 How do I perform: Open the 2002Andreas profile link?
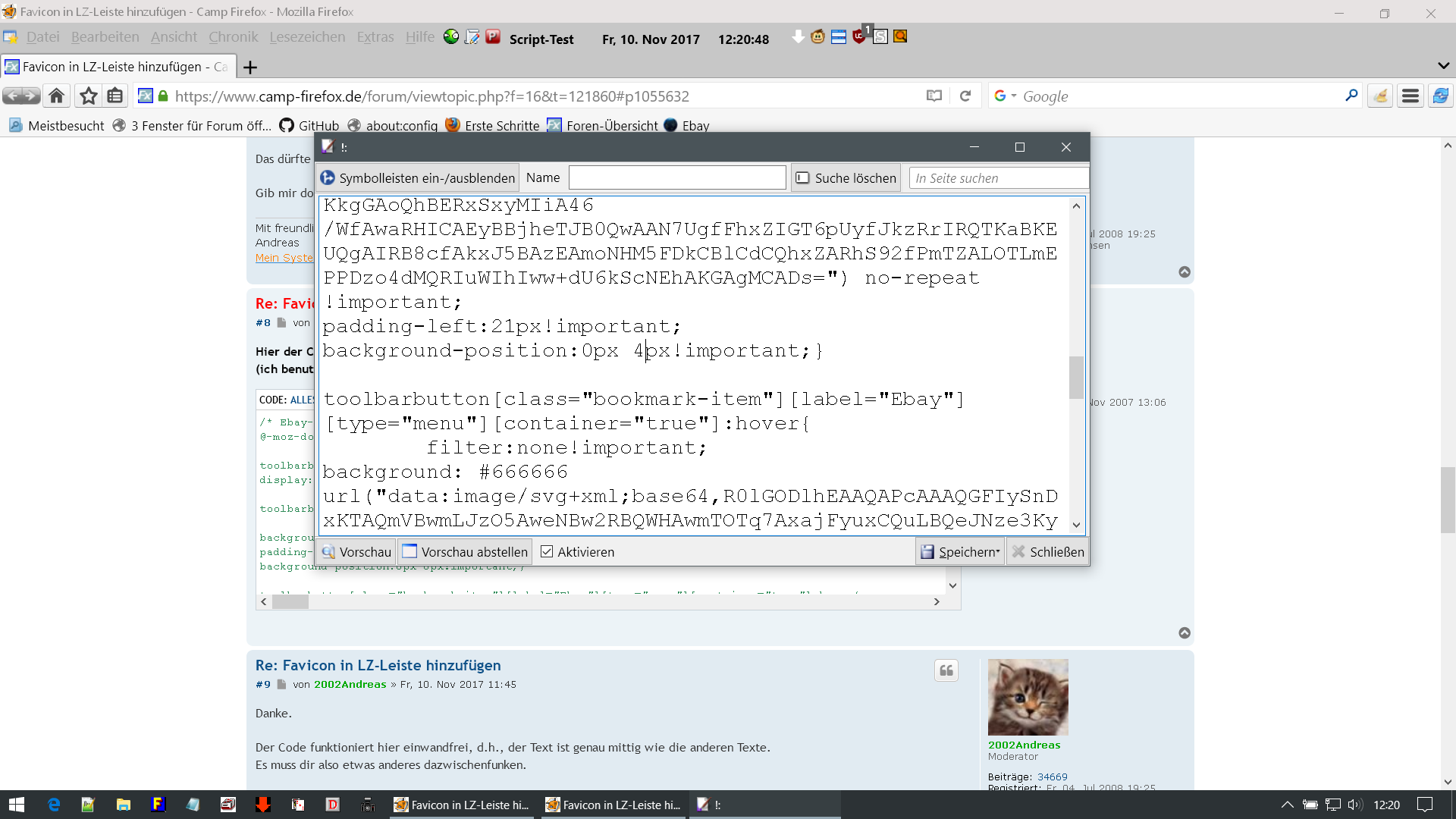tap(1024, 745)
